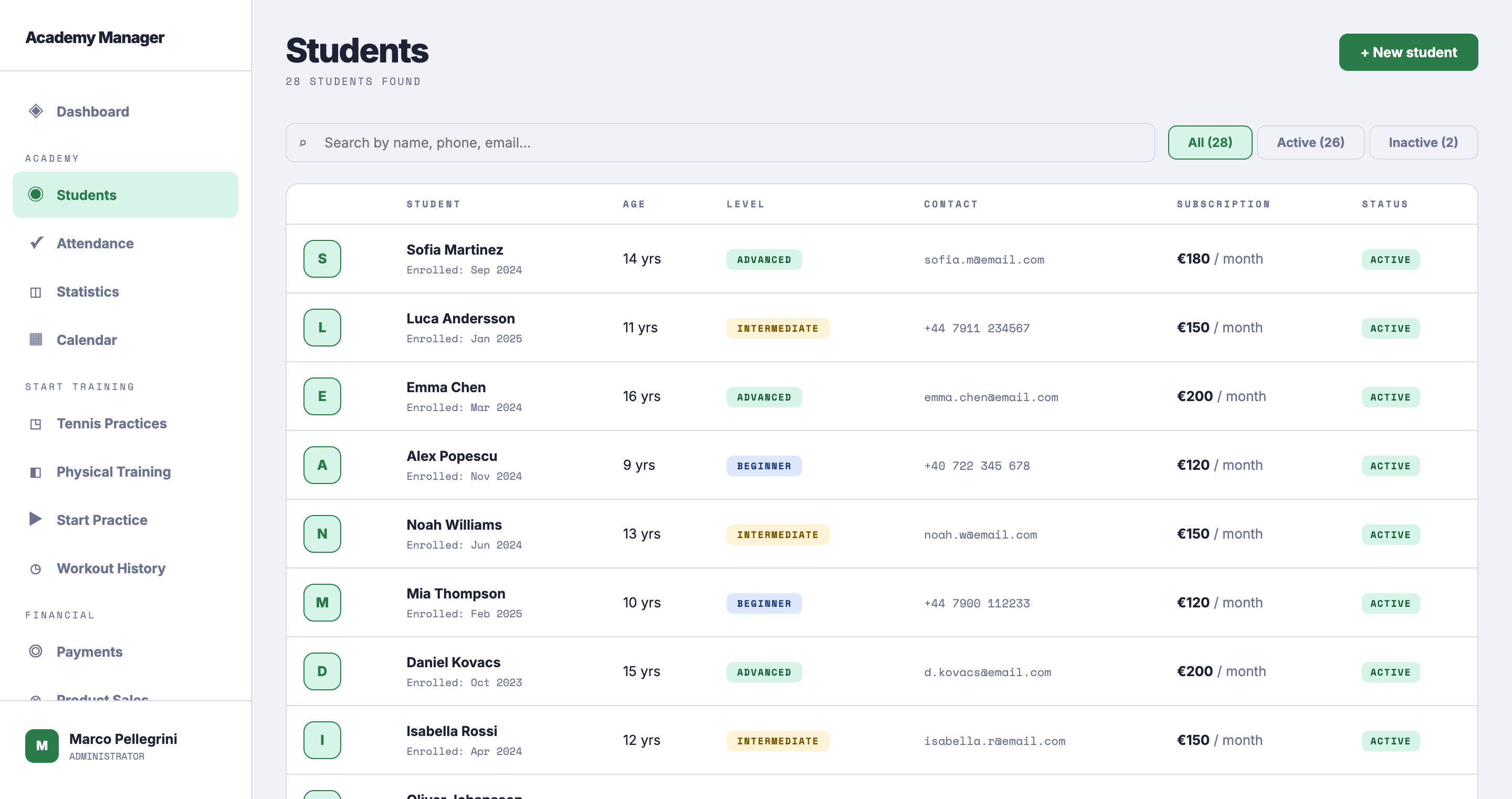Click the Physical Training icon
The image size is (1512, 799).
pos(36,472)
